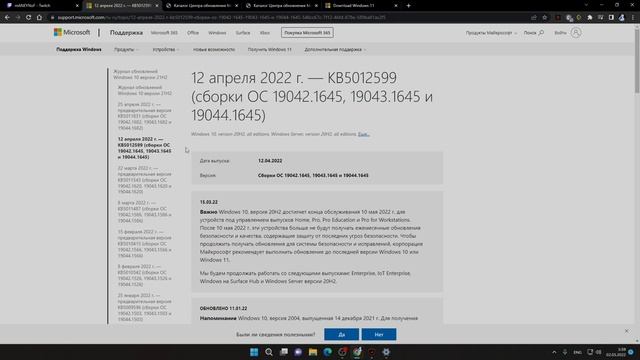The image size is (640, 360).
Task: Open Журнал обновлений Windows 10 версии 21H2 top sidebar item
Action: tap(140, 74)
